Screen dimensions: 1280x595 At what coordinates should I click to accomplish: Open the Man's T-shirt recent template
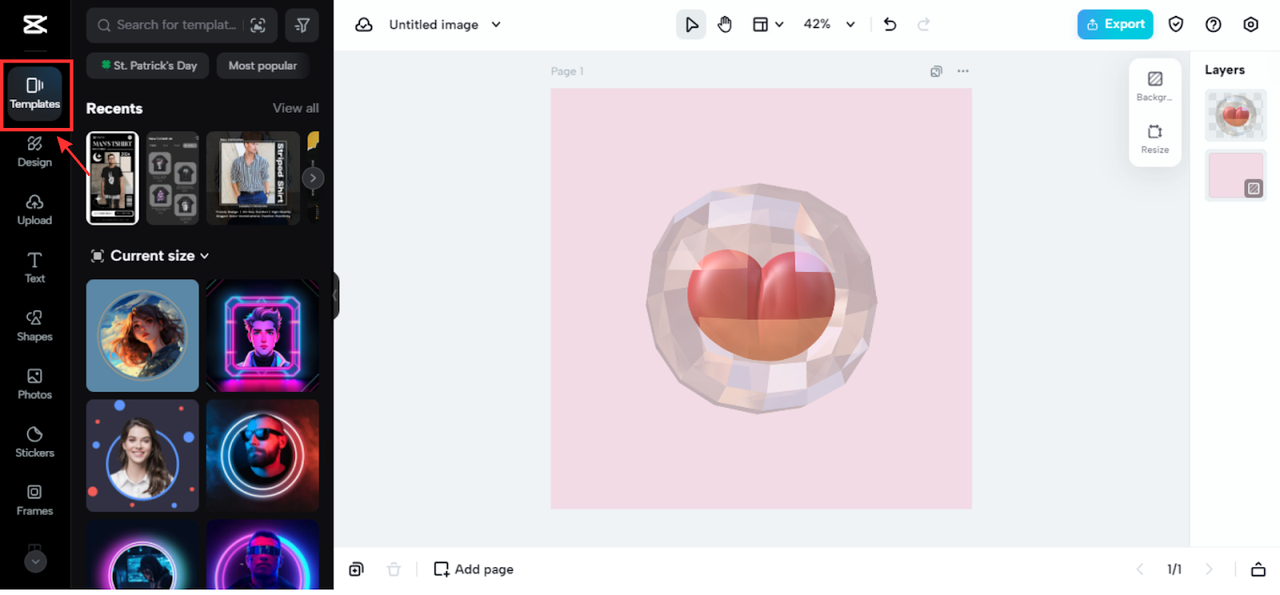point(113,178)
